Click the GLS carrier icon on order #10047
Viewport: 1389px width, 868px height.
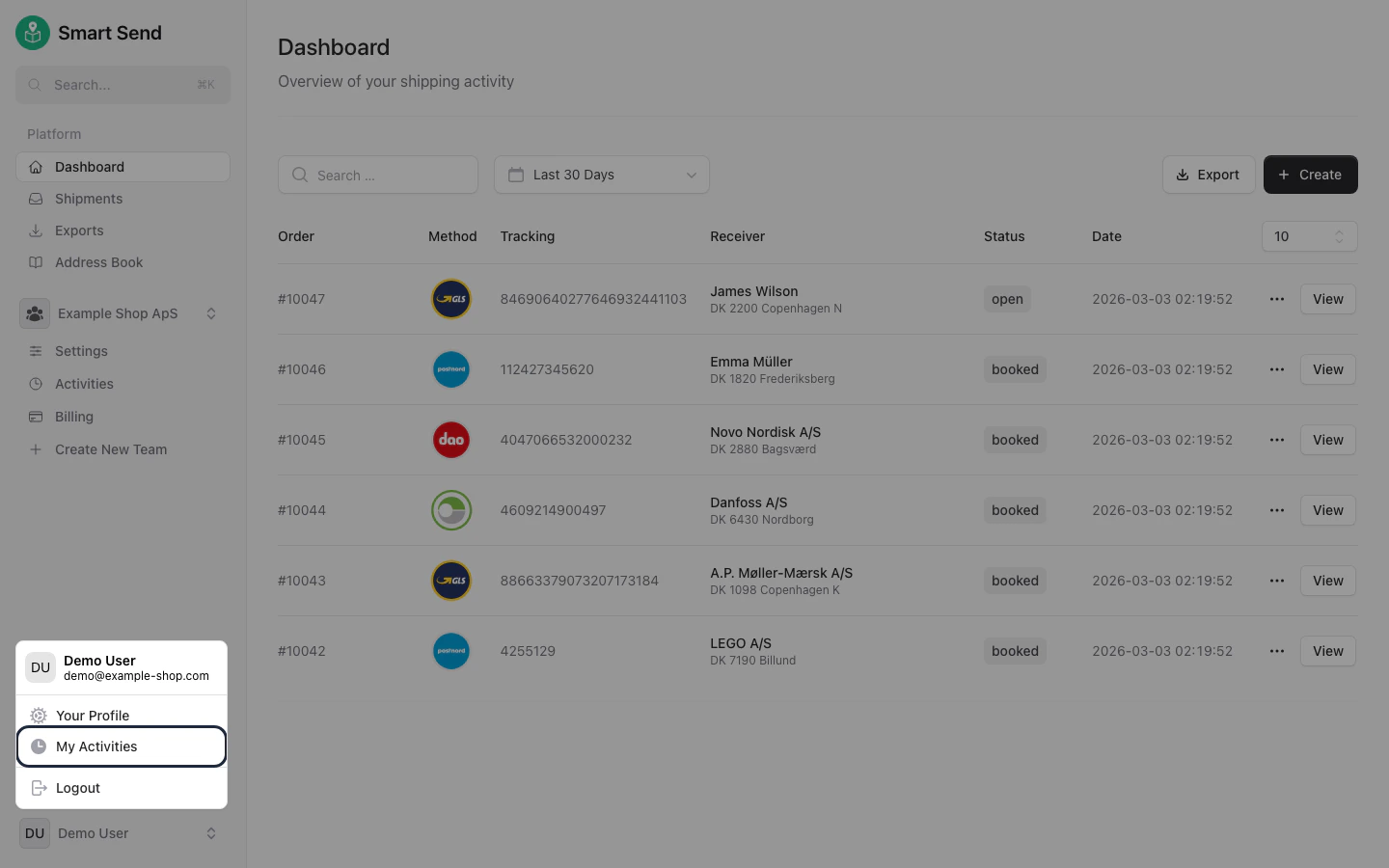point(451,299)
